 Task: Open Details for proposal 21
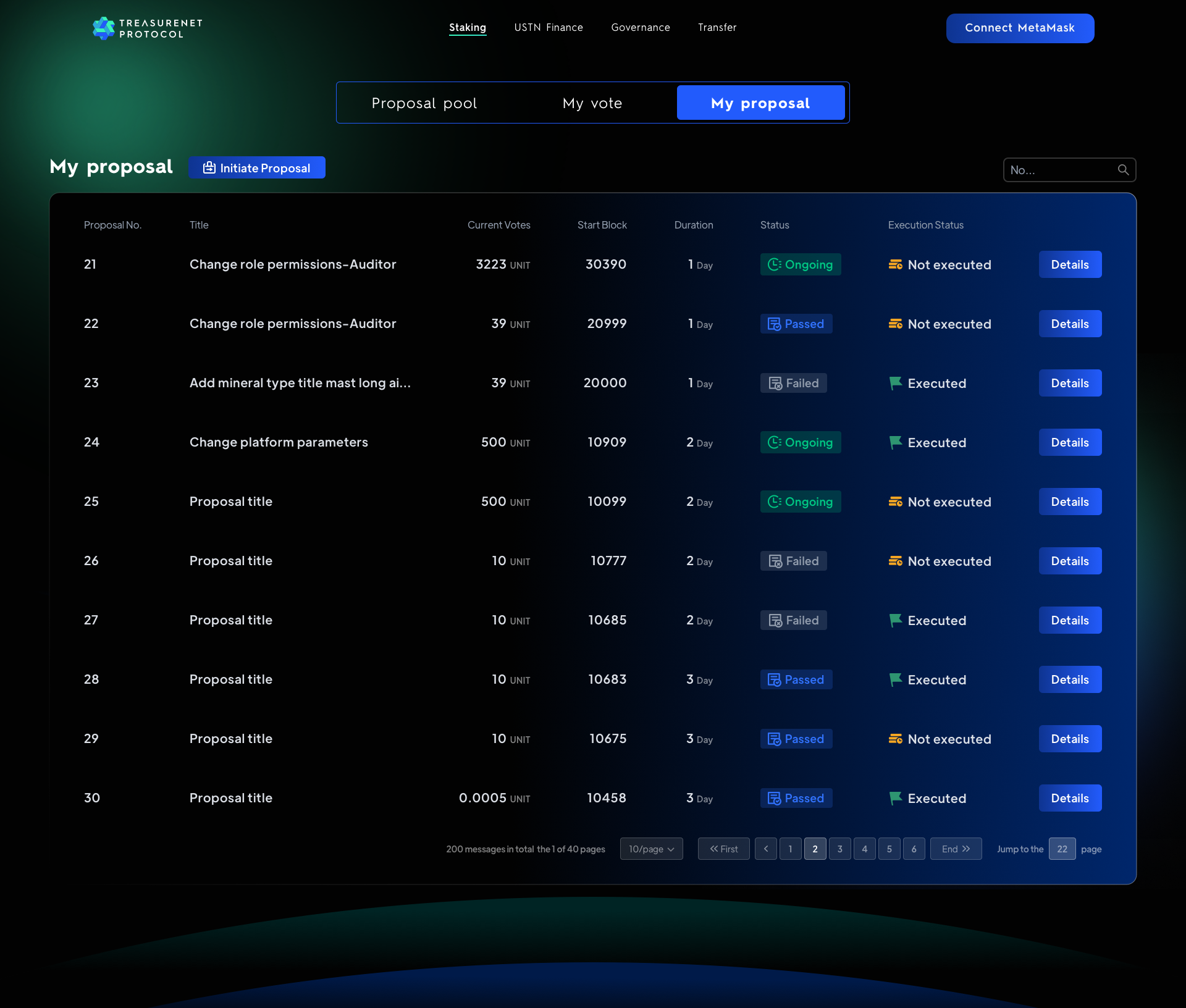pyautogui.click(x=1070, y=264)
